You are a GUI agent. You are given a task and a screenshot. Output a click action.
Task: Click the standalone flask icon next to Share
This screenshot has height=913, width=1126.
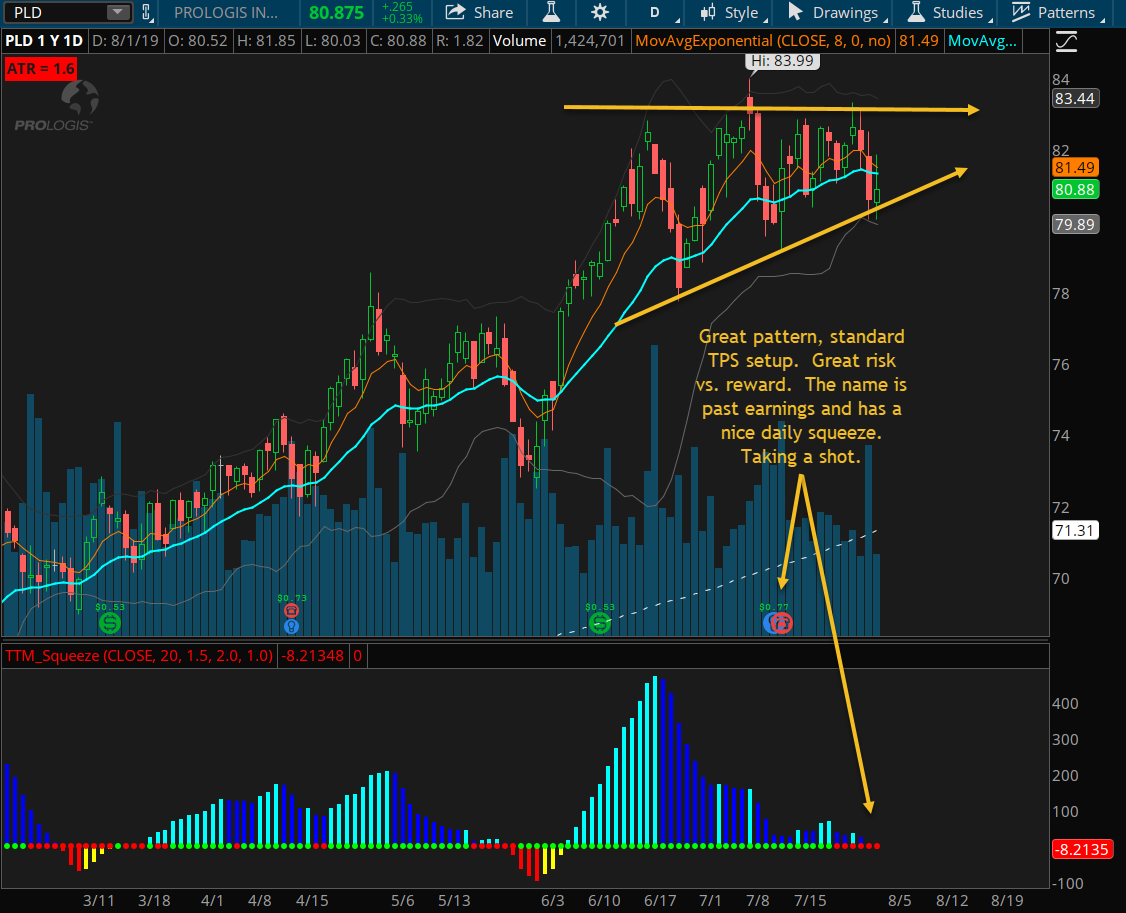[x=551, y=12]
